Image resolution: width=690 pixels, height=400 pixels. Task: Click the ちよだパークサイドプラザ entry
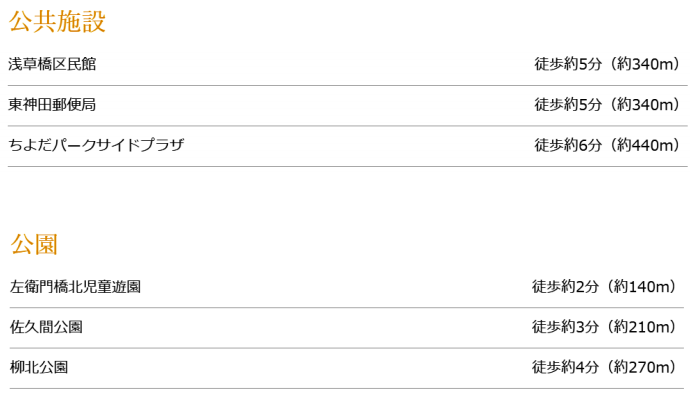[96, 145]
